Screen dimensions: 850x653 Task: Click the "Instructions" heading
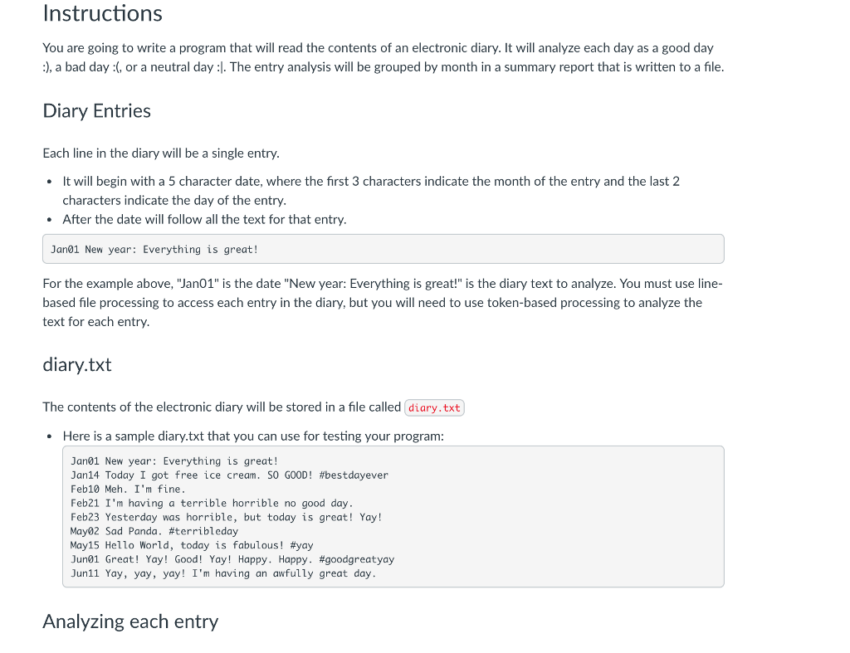(x=102, y=14)
